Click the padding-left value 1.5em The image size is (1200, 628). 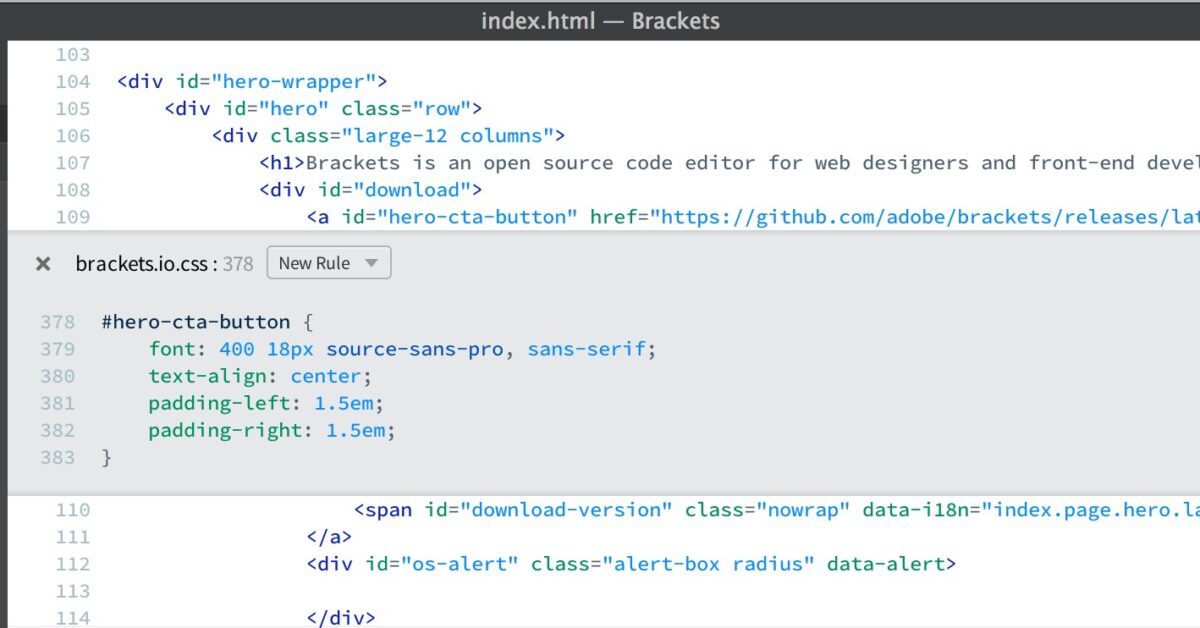[x=345, y=403]
